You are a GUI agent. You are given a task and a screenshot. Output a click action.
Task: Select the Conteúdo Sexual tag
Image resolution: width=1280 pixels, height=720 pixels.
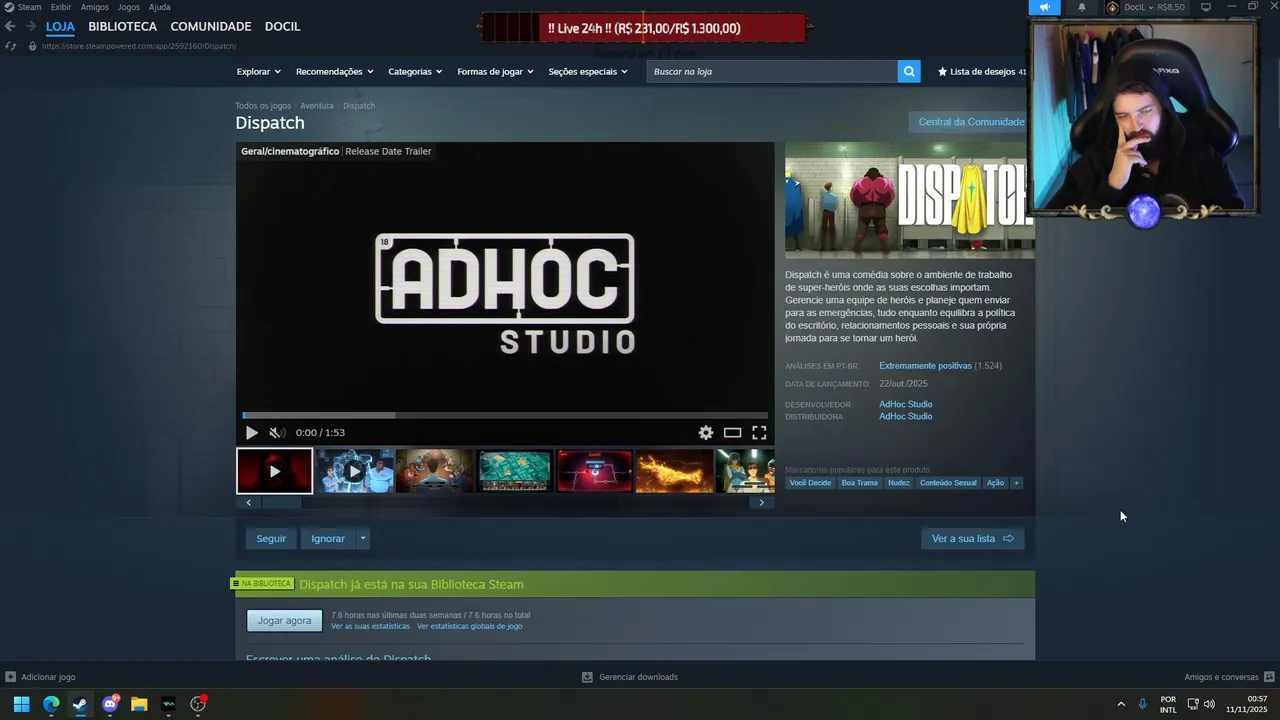point(948,483)
